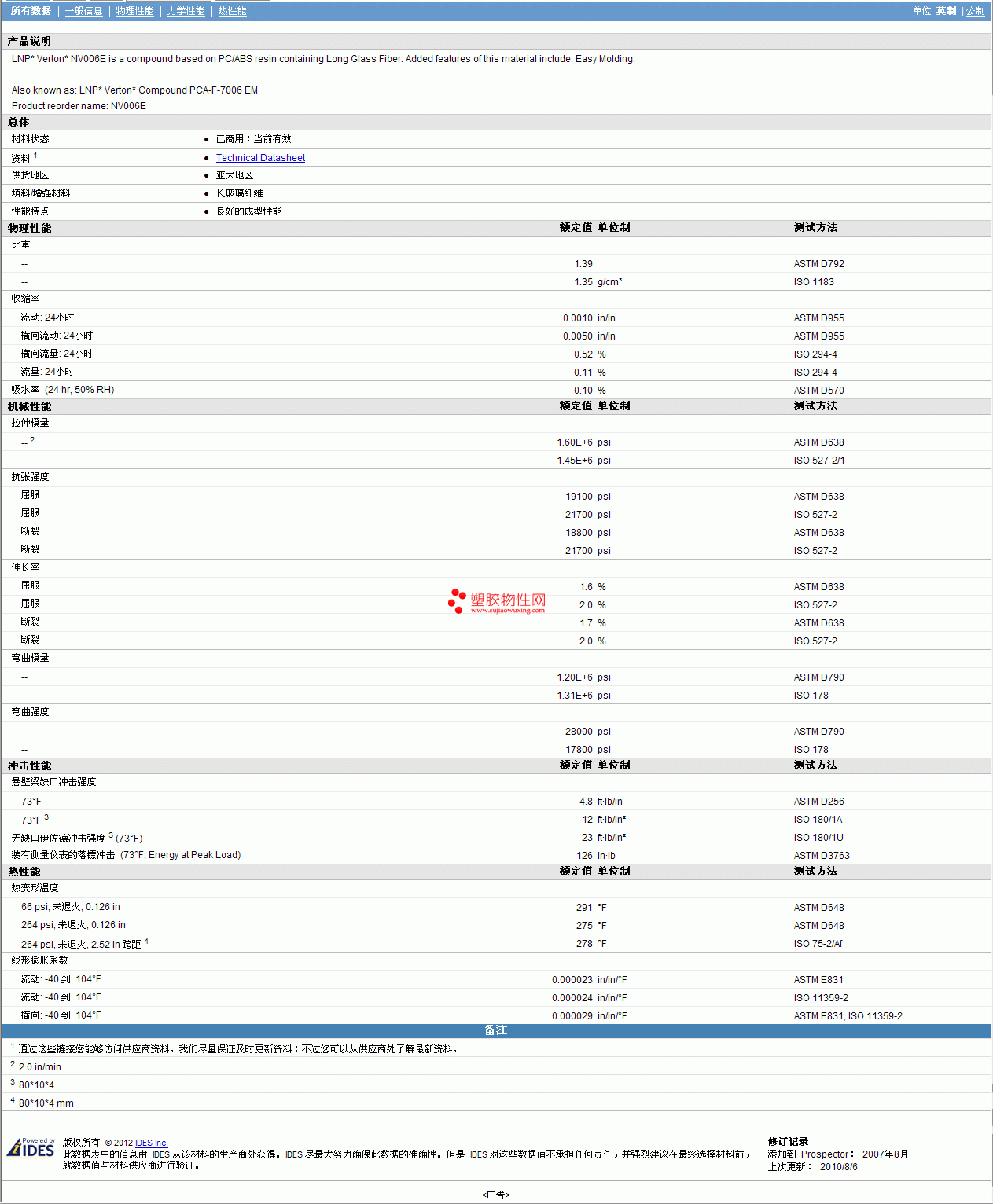Viewport: 993px width, 1204px height.
Task: Switch to the 一般信息 tab
Action: coord(83,11)
